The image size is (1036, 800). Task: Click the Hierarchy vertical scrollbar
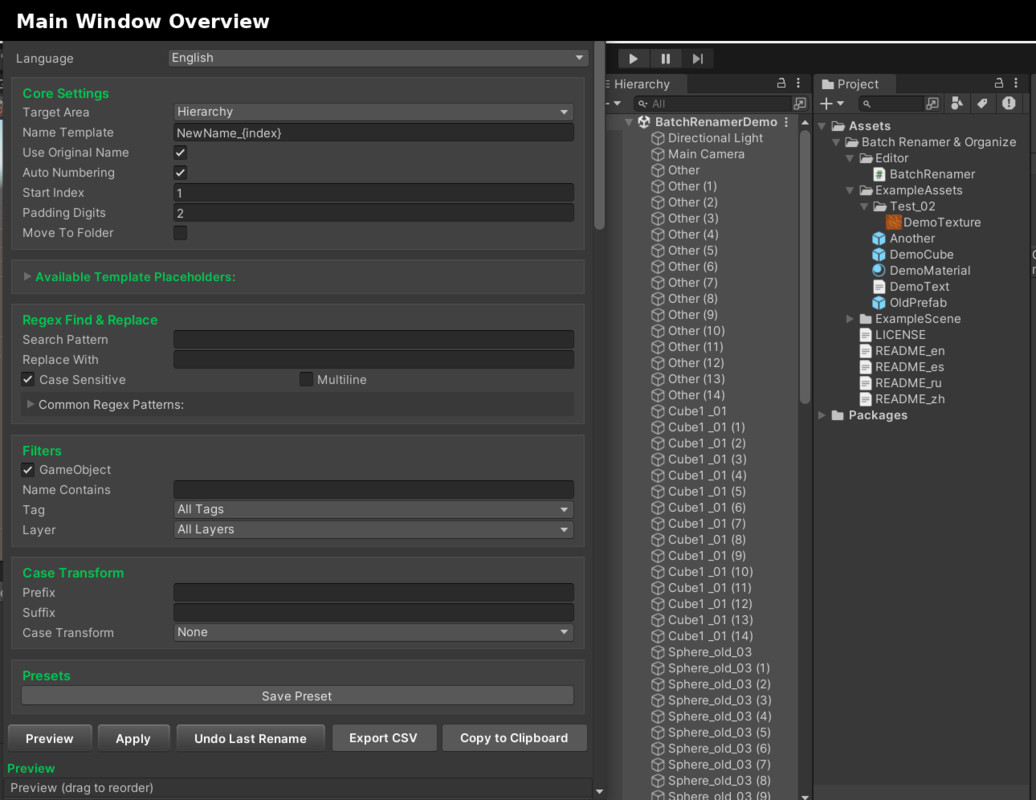click(x=805, y=267)
